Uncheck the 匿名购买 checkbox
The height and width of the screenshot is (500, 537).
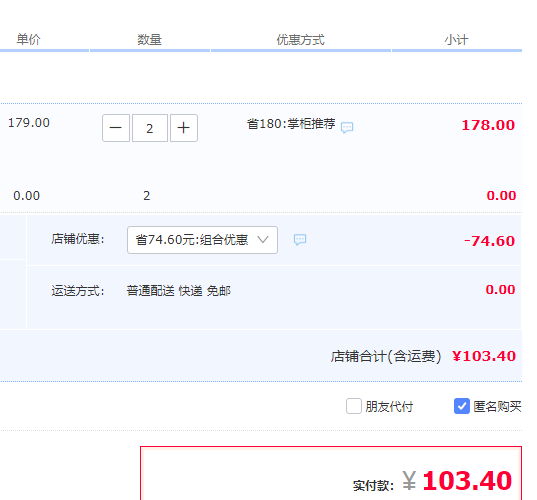pyautogui.click(x=462, y=406)
